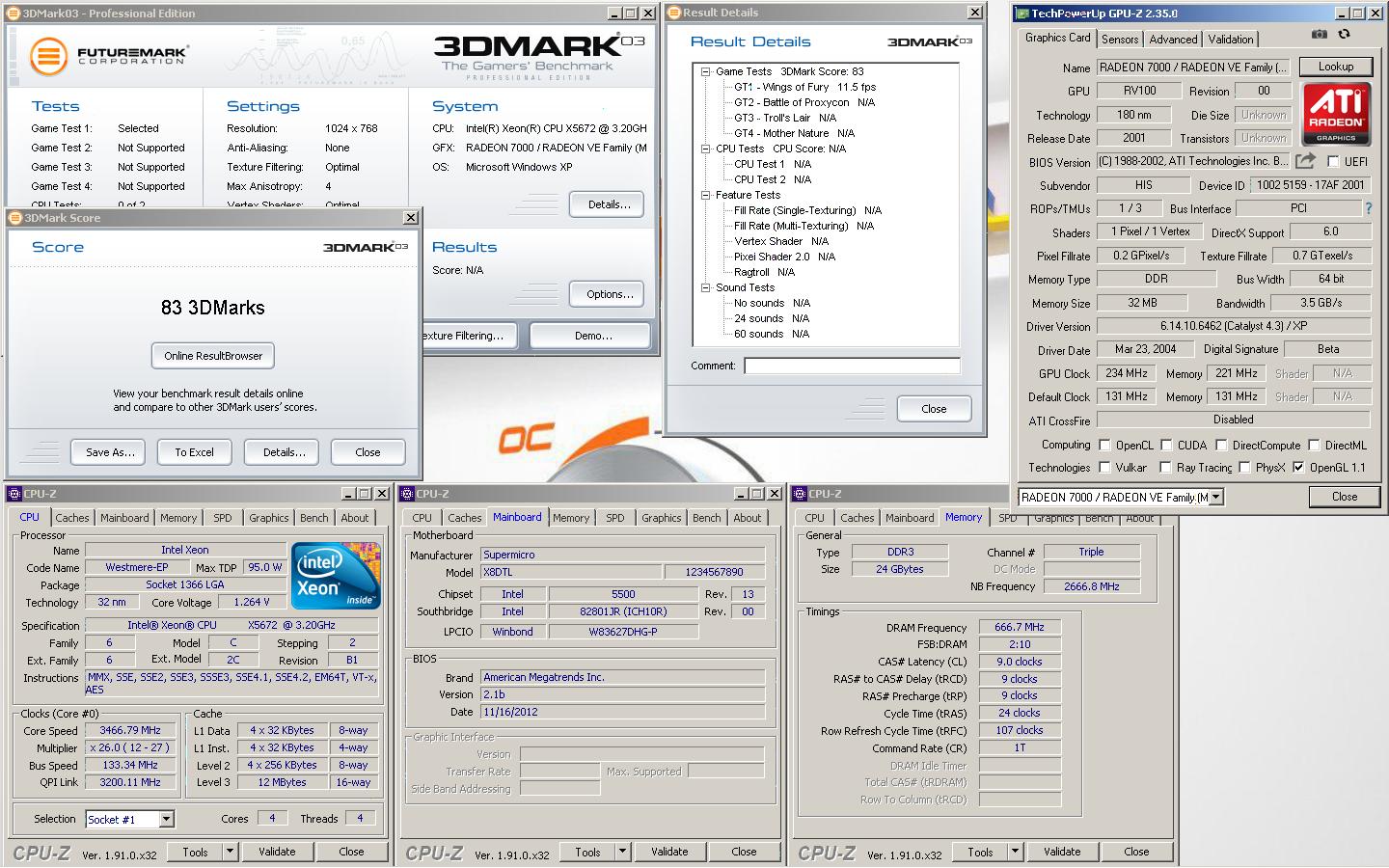Click the GPU-Z refresh arrows icon
Viewport: 1389px width, 868px height.
pos(1344,35)
